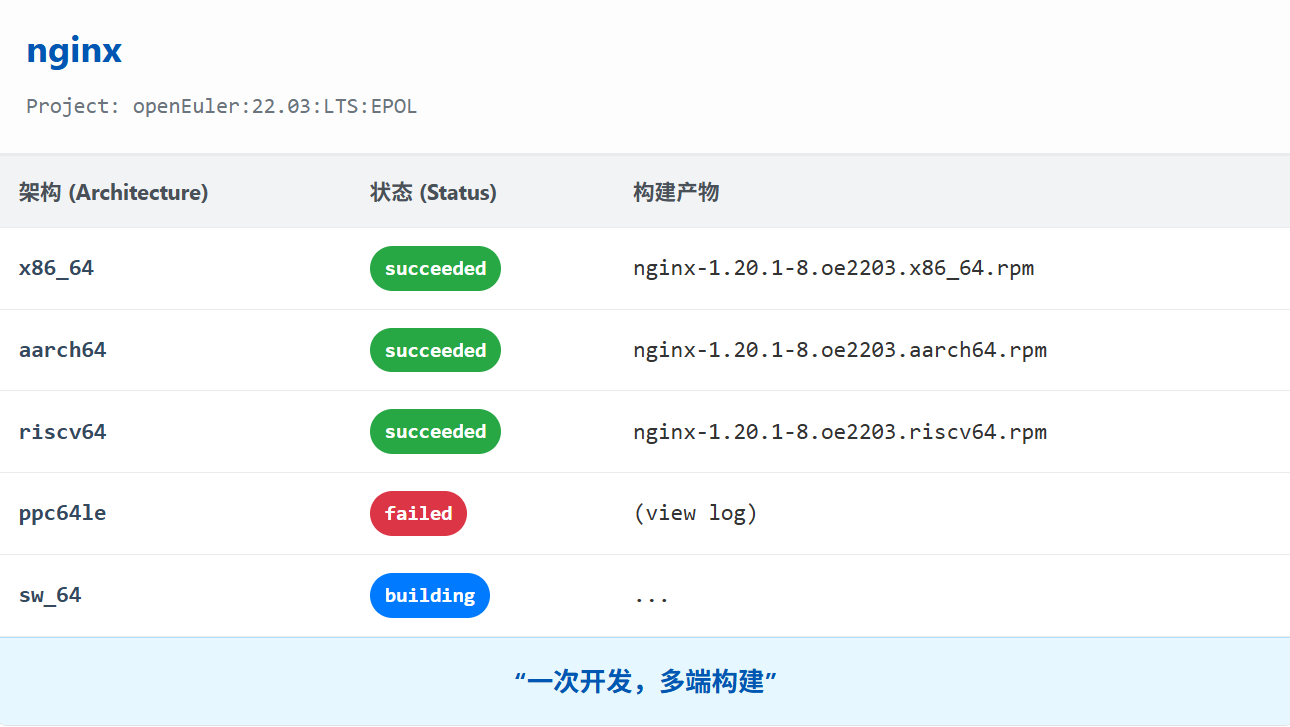Click the 架构 (Architecture) column header
The width and height of the screenshot is (1290, 727).
114,192
